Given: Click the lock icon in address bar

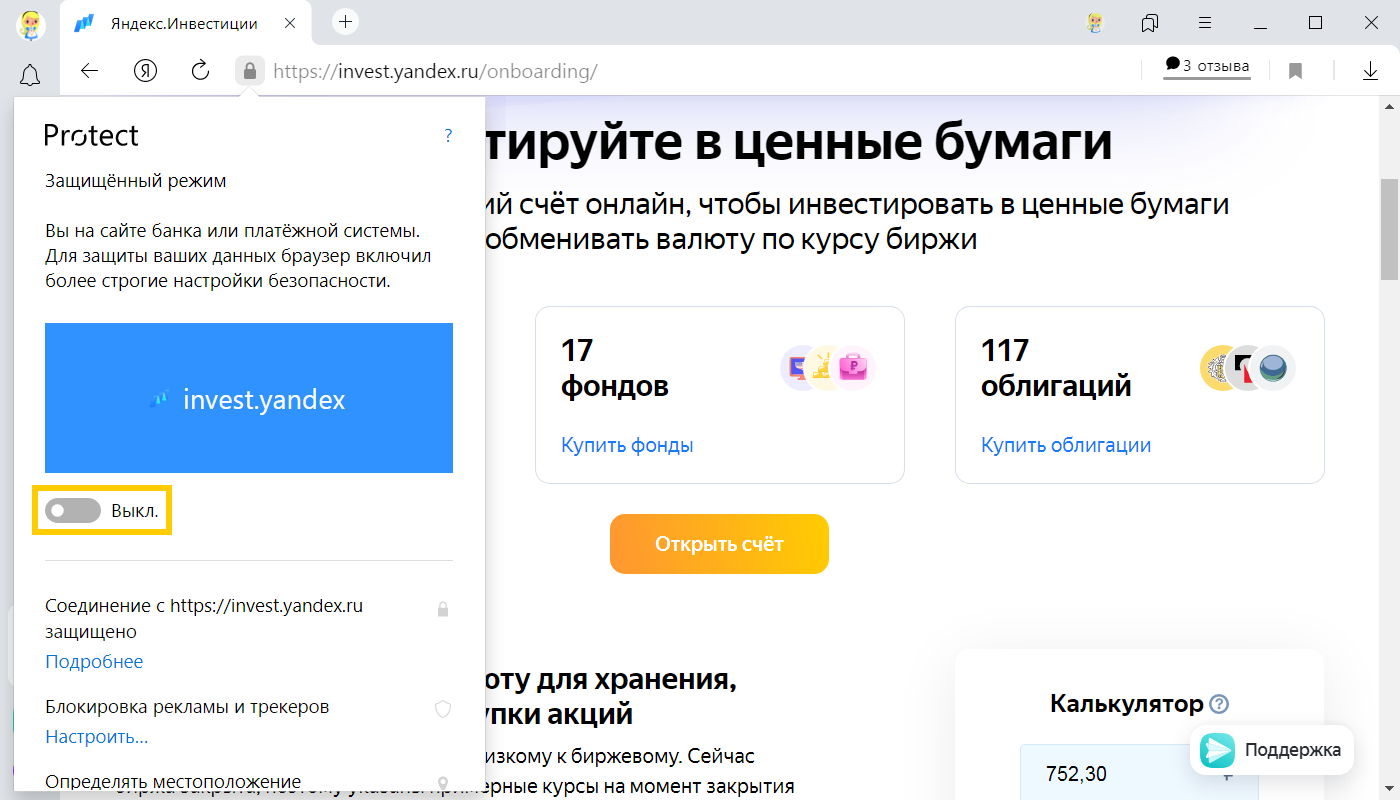Looking at the screenshot, I should (x=249, y=71).
